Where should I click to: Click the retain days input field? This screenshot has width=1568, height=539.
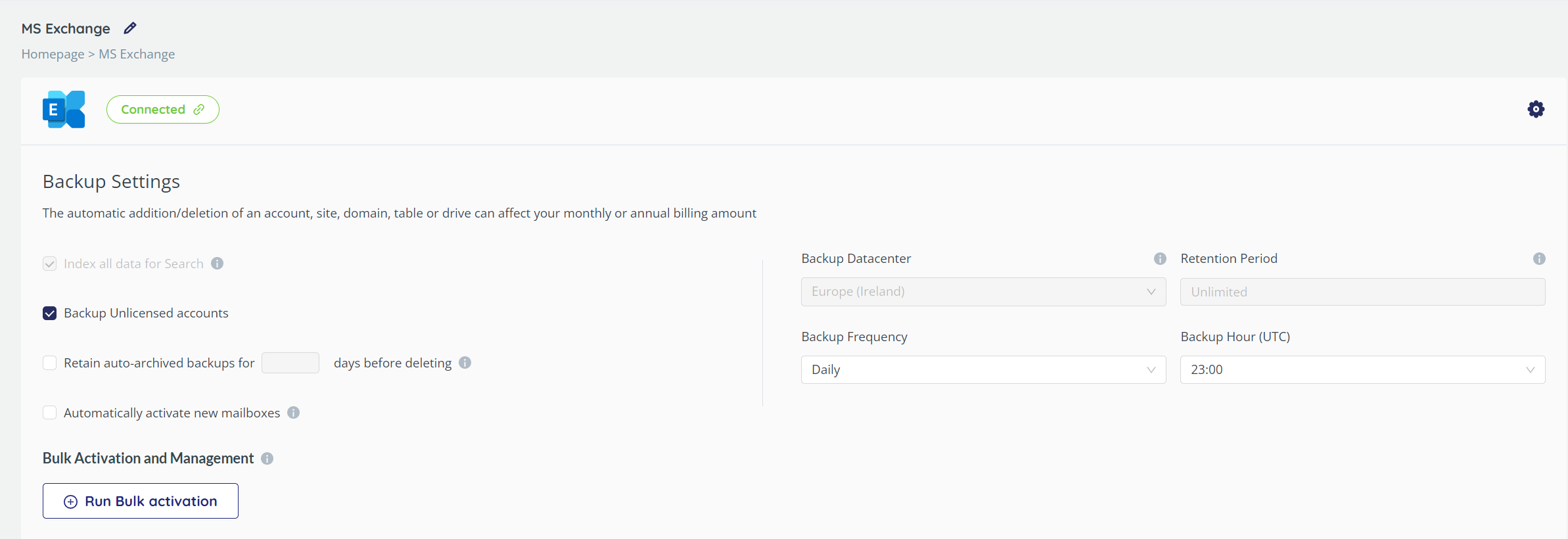(x=290, y=363)
